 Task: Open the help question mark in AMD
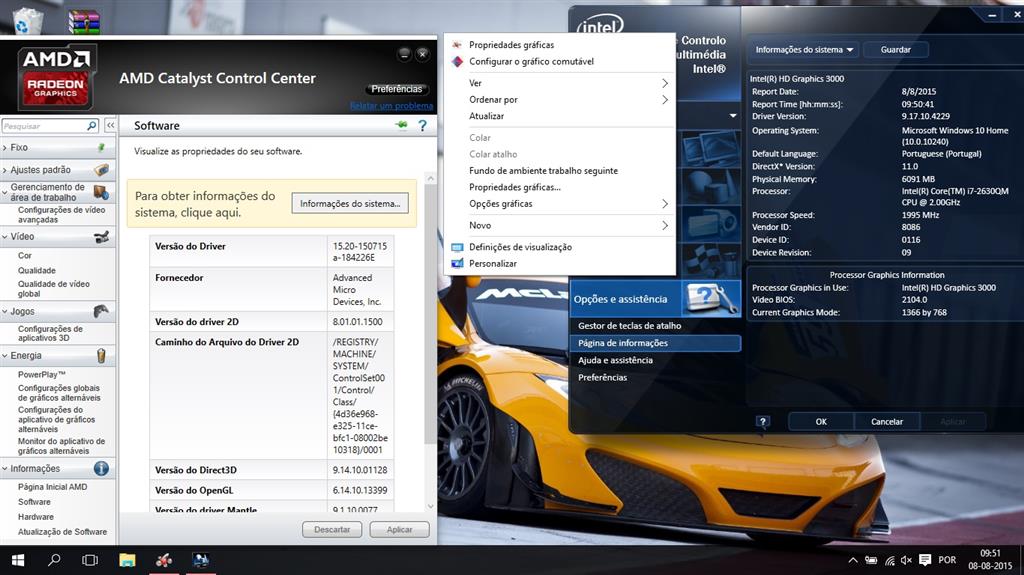pyautogui.click(x=423, y=125)
